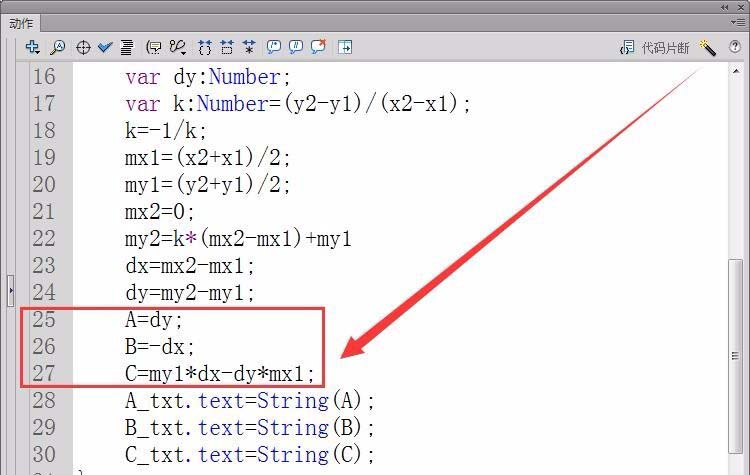This screenshot has height=475, width=750.
Task: Expand the left side pane handle
Action: pyautogui.click(x=11, y=290)
